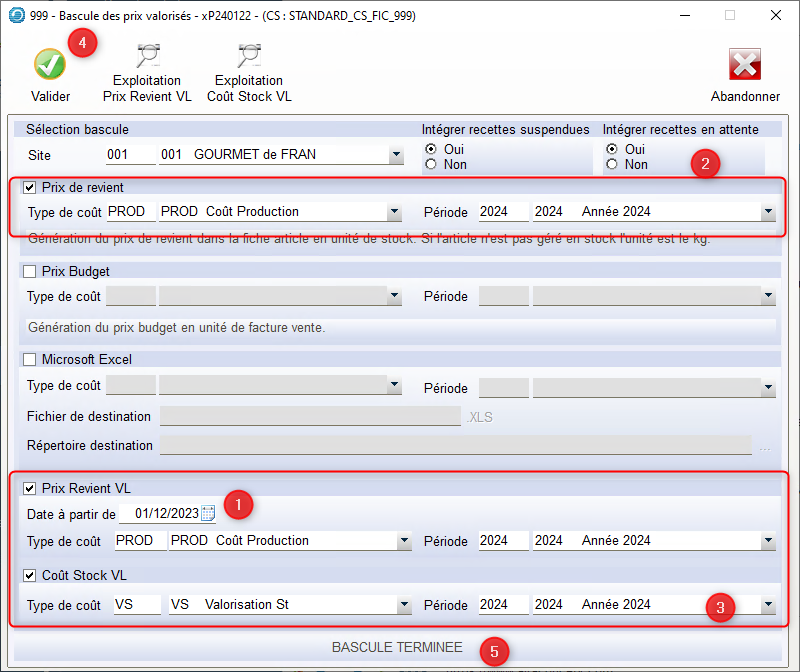Open Exploitation Prix Revient VL tool

(147, 58)
